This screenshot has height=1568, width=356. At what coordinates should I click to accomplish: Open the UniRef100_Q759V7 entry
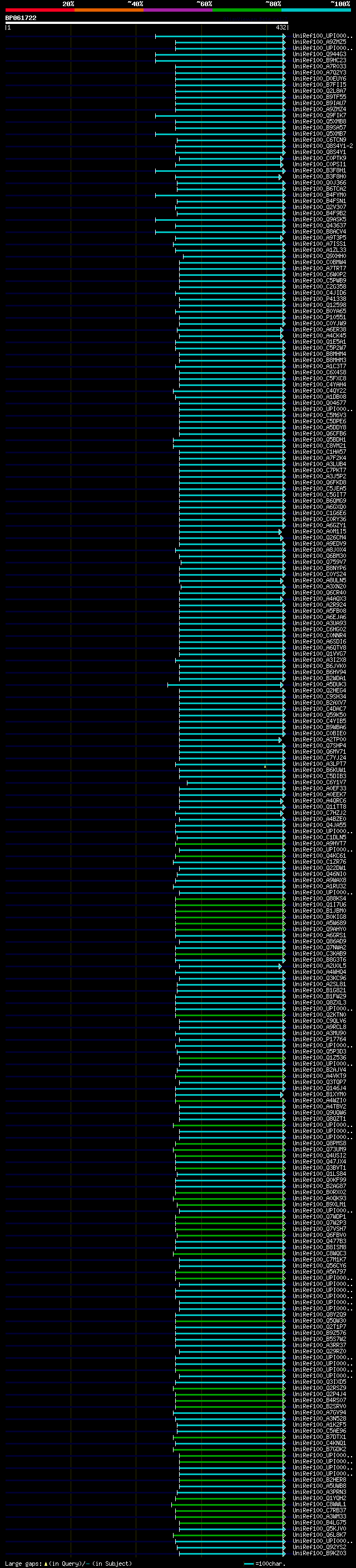319,562
